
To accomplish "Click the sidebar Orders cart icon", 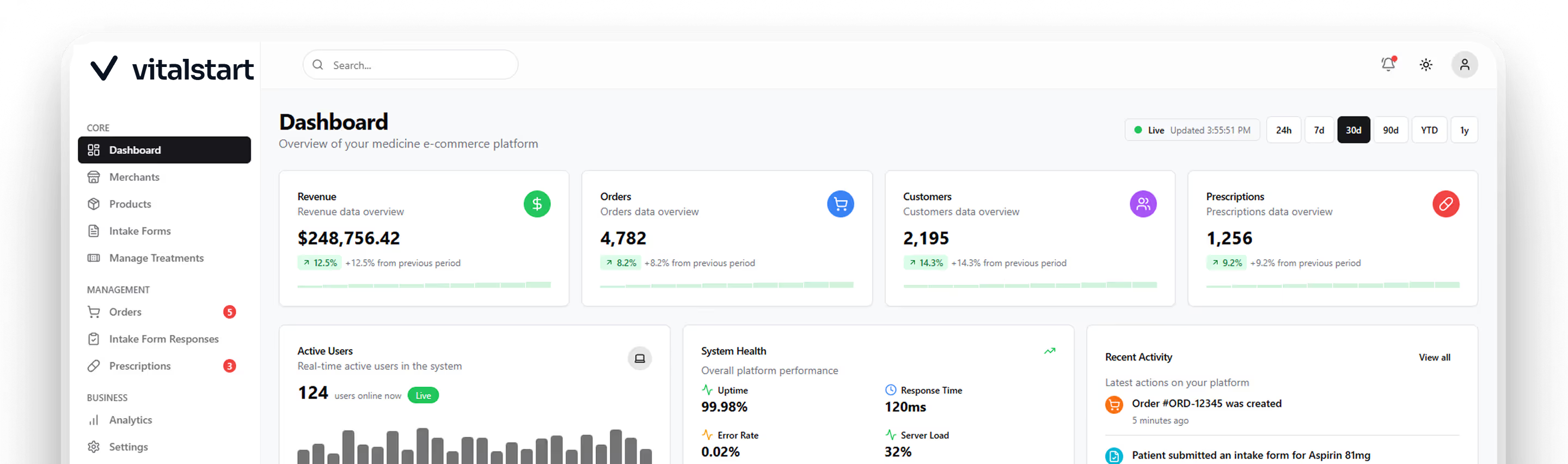I will 93,312.
